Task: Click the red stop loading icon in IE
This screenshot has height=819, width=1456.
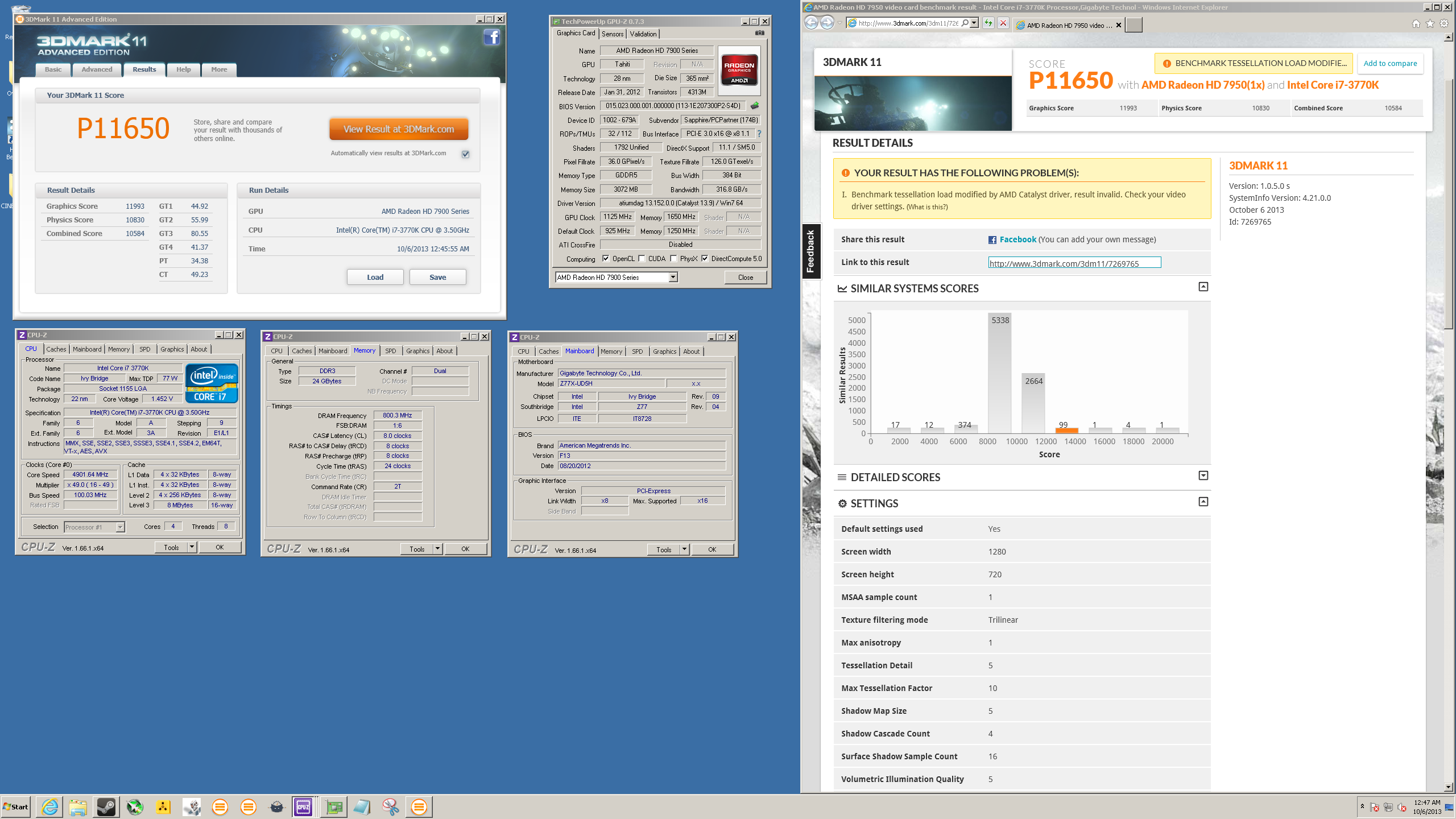Action: click(x=1004, y=23)
